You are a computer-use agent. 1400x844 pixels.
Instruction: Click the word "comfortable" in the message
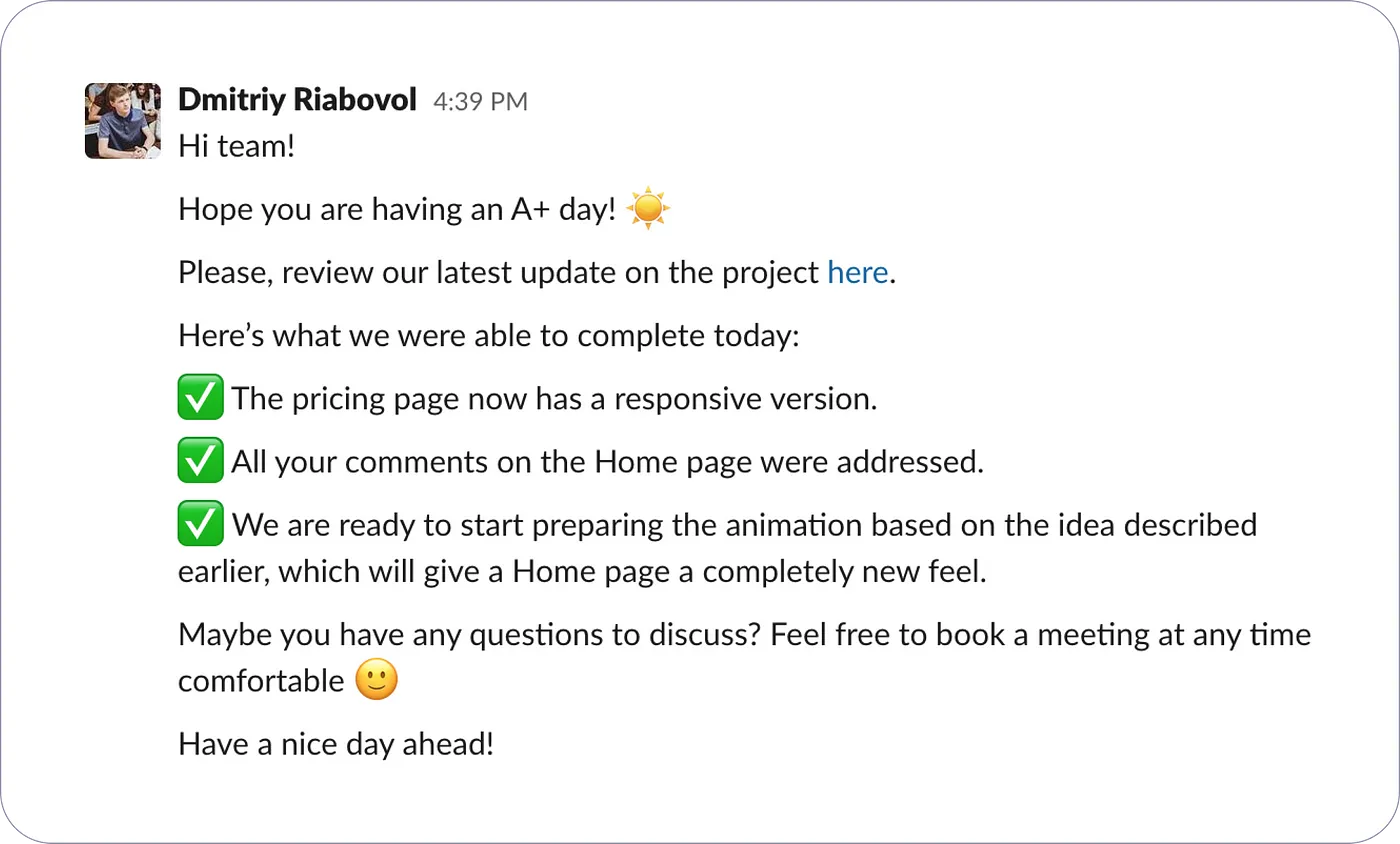pos(261,682)
